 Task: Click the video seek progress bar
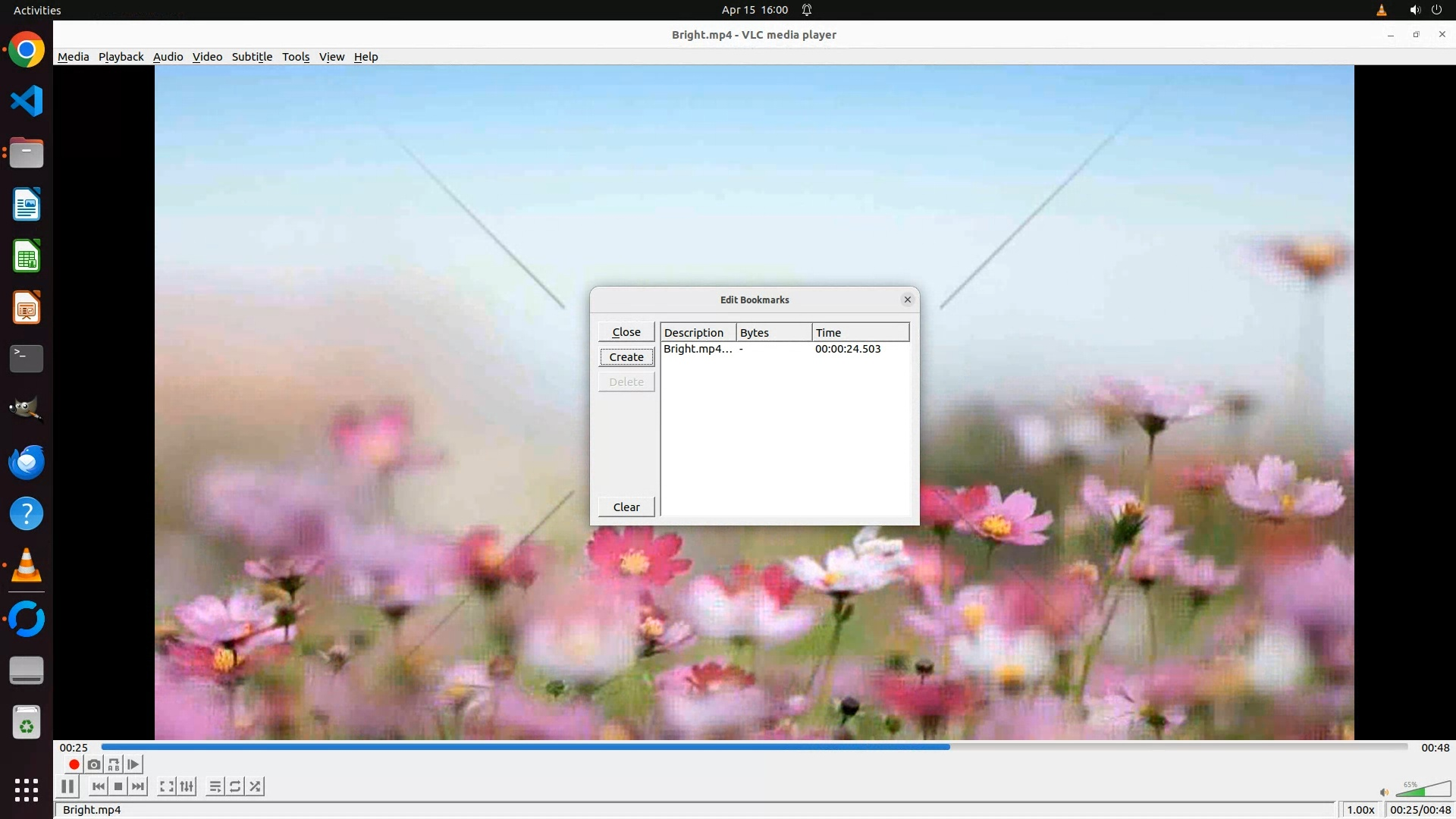754,747
